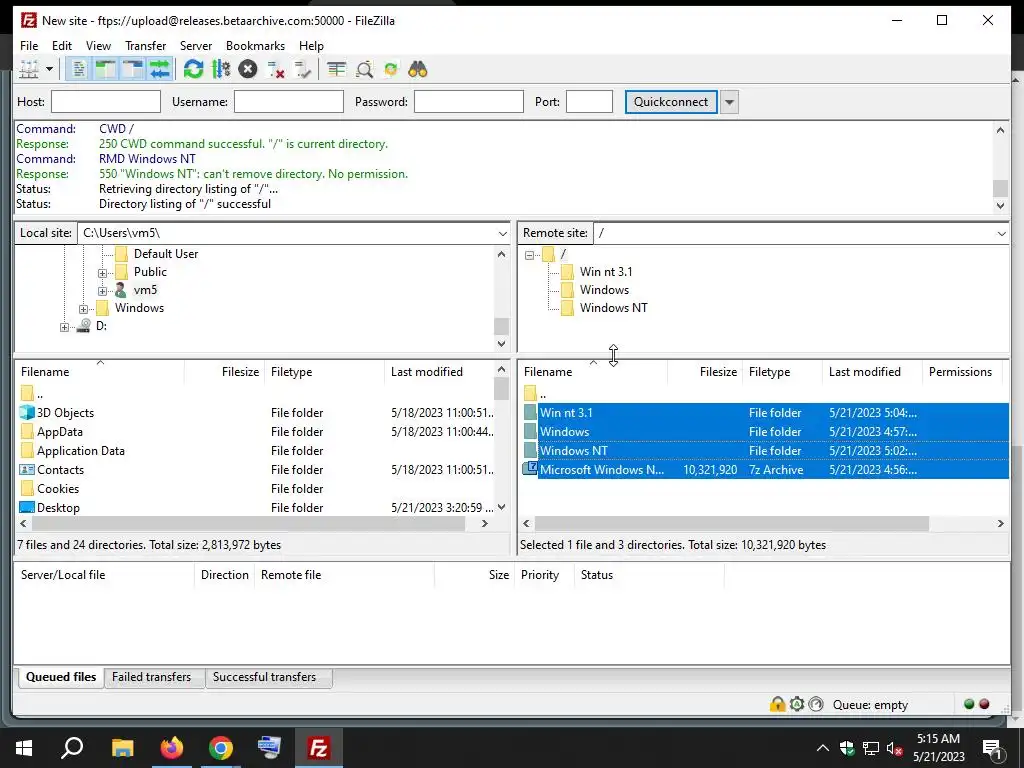
Task: Refresh file and folder lists
Action: pos(193,69)
